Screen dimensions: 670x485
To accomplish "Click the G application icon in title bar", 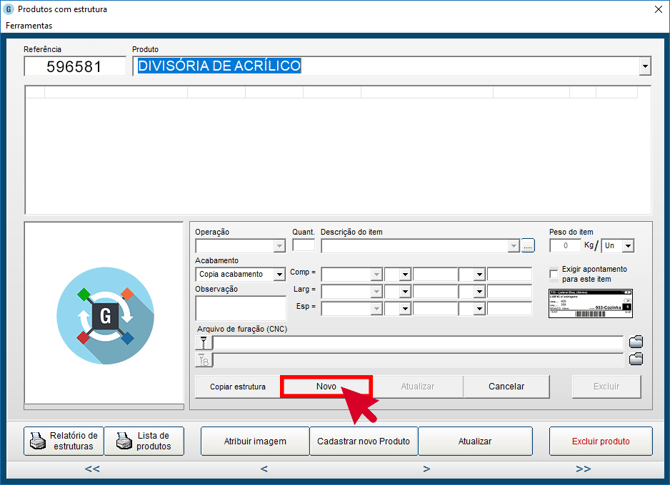I will point(8,9).
